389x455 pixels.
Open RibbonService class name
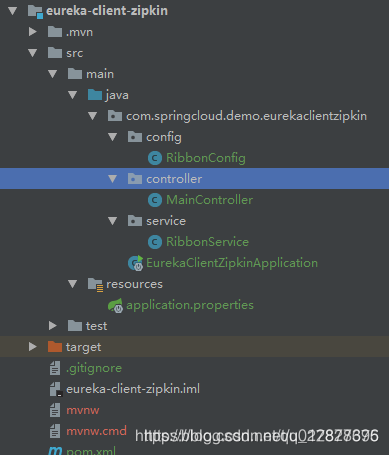point(207,242)
